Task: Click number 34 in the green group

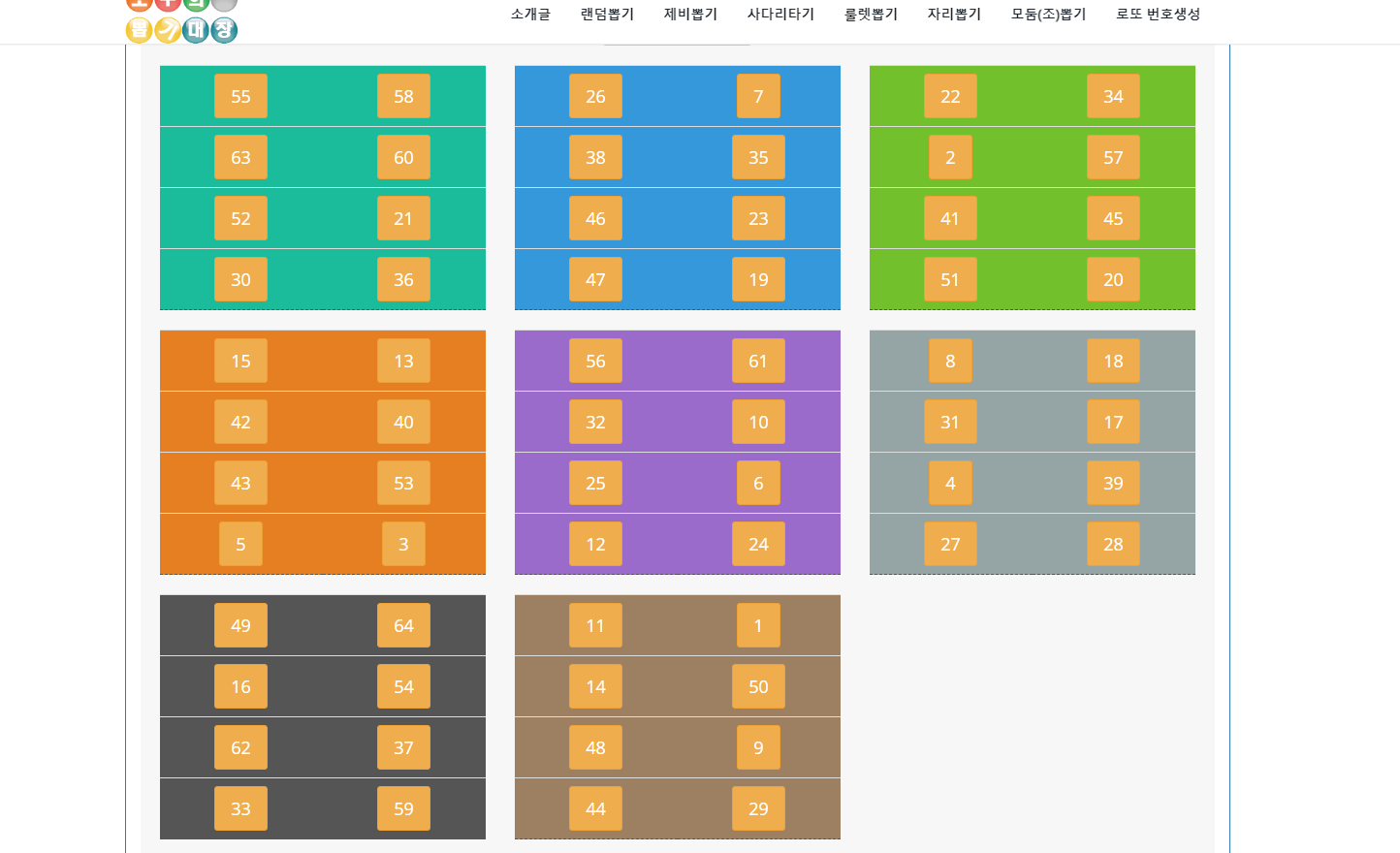Action: pyautogui.click(x=1113, y=97)
